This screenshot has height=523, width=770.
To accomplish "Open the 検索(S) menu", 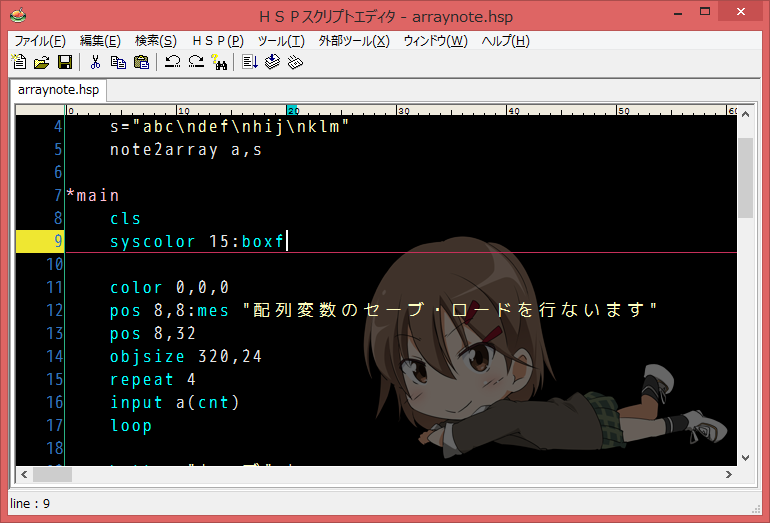I will click(155, 41).
